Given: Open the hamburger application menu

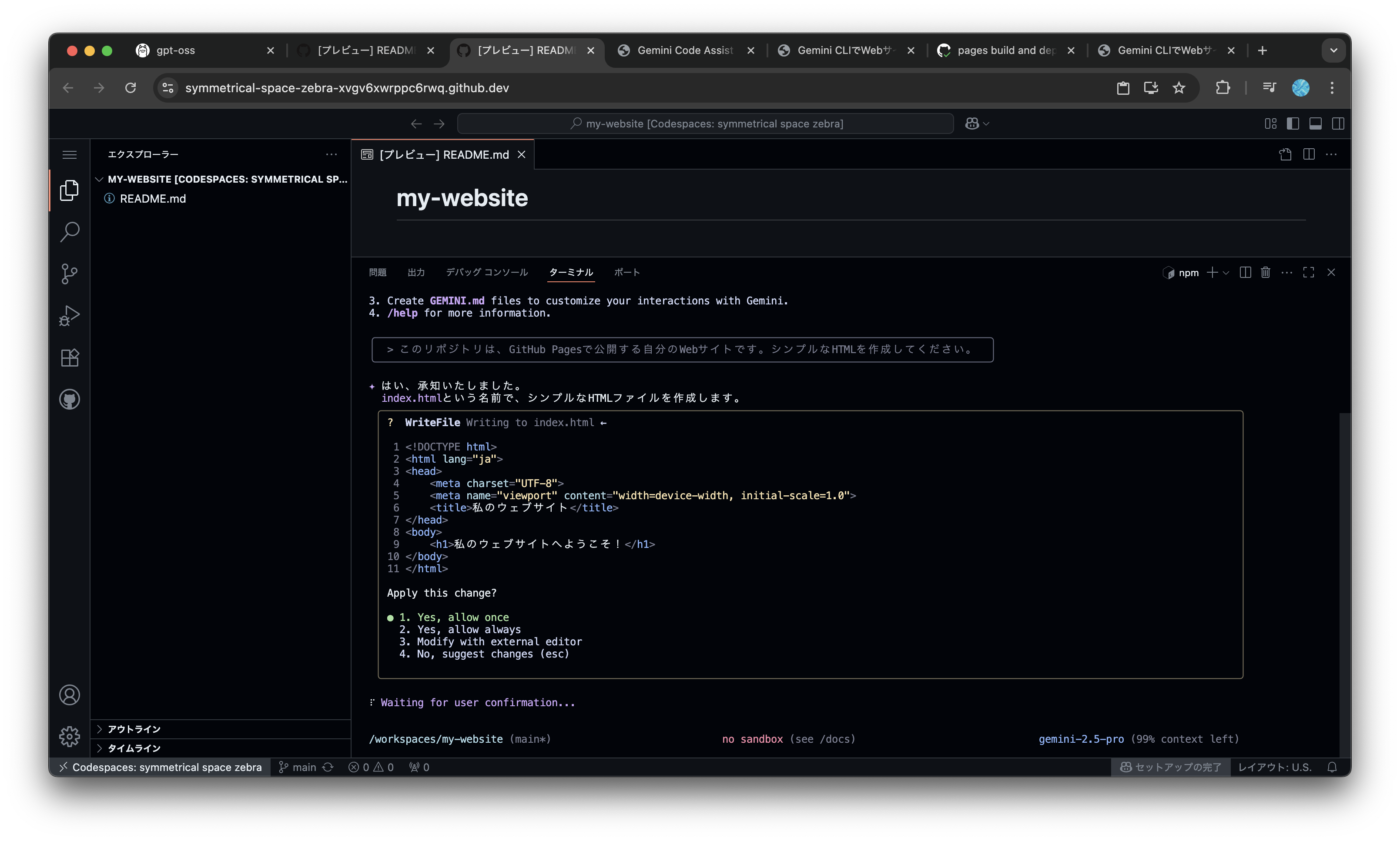Looking at the screenshot, I should (x=70, y=155).
